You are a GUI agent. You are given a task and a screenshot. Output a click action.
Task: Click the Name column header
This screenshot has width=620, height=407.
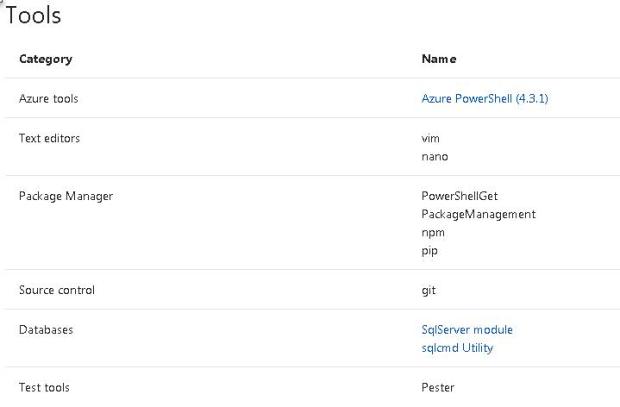click(439, 59)
